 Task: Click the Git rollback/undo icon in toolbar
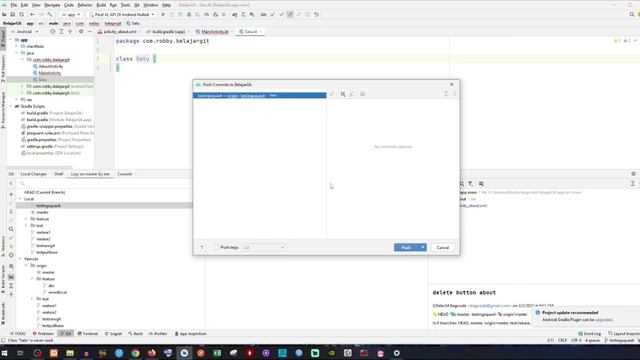316,15
